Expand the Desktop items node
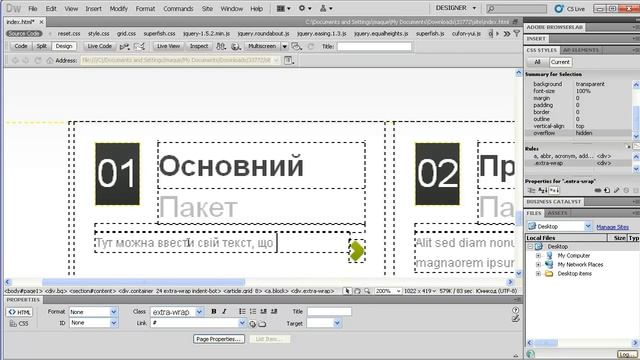This screenshot has height=360, width=640. point(538,273)
